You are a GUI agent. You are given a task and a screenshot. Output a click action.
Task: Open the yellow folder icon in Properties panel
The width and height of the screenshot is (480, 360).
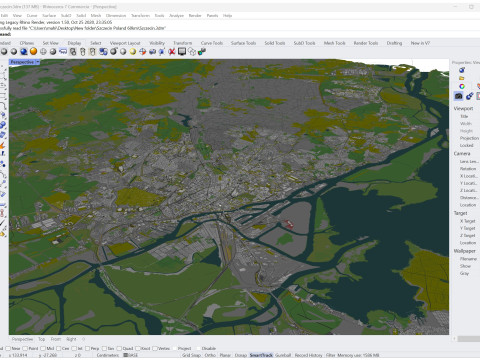coord(462,78)
